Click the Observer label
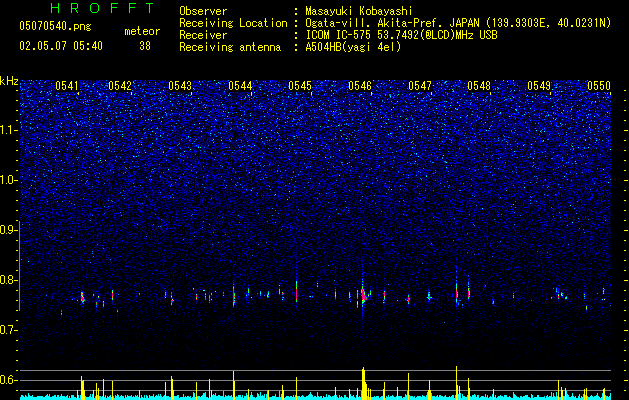 (203, 11)
